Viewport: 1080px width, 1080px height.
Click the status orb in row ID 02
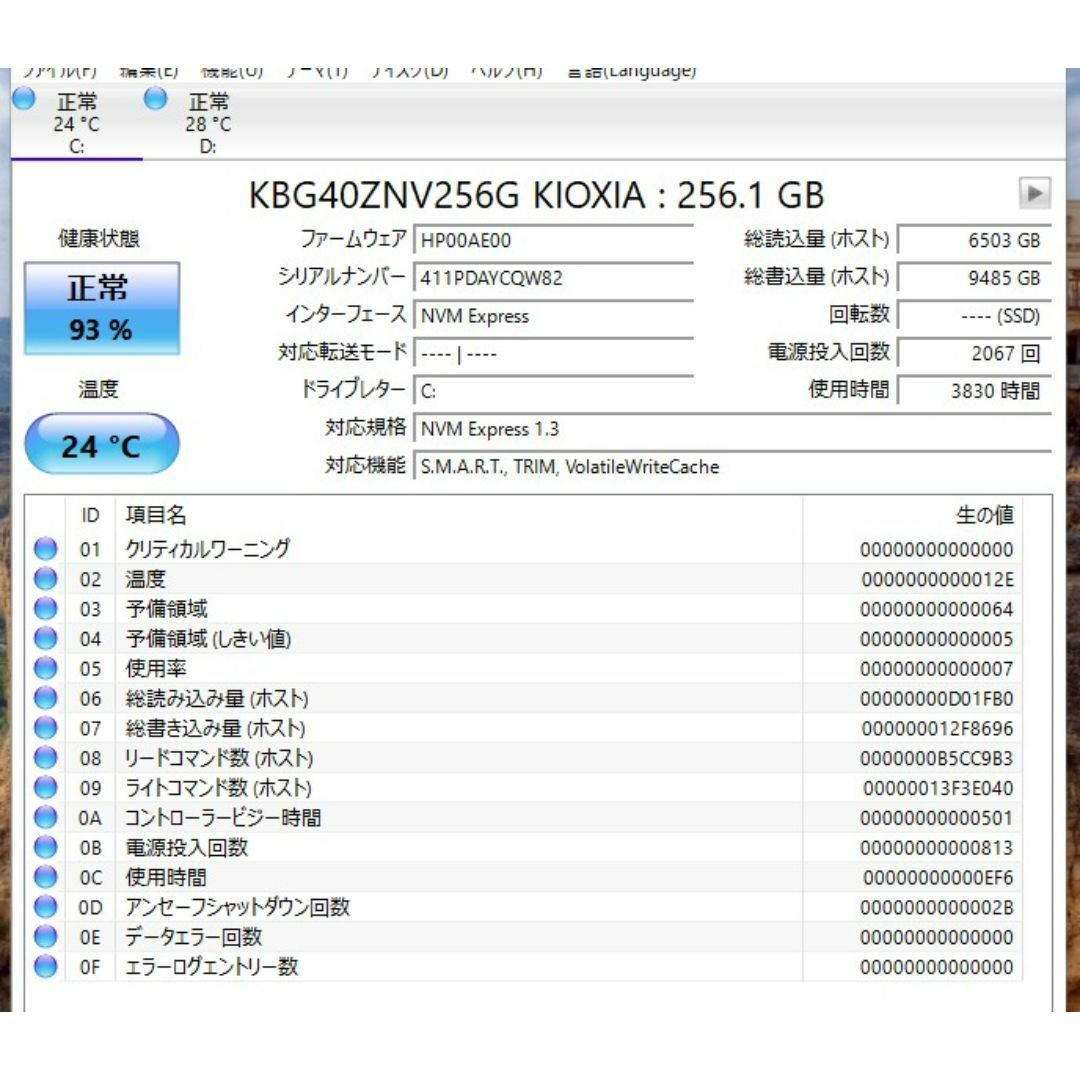[x=45, y=579]
